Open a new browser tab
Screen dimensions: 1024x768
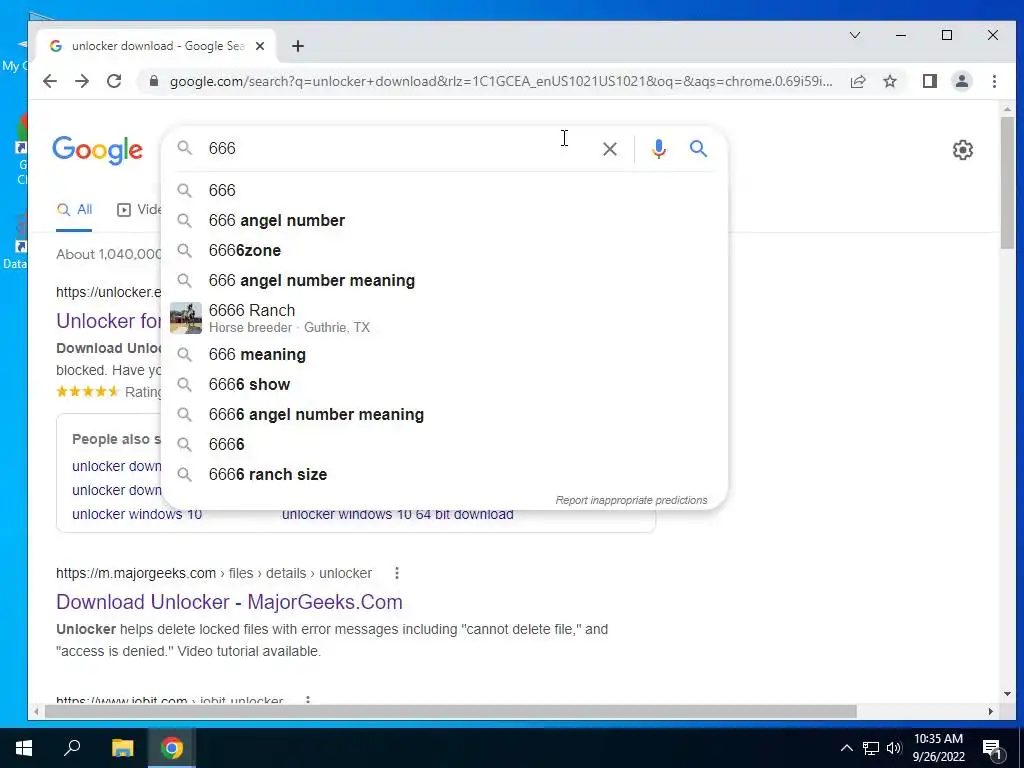tap(298, 46)
